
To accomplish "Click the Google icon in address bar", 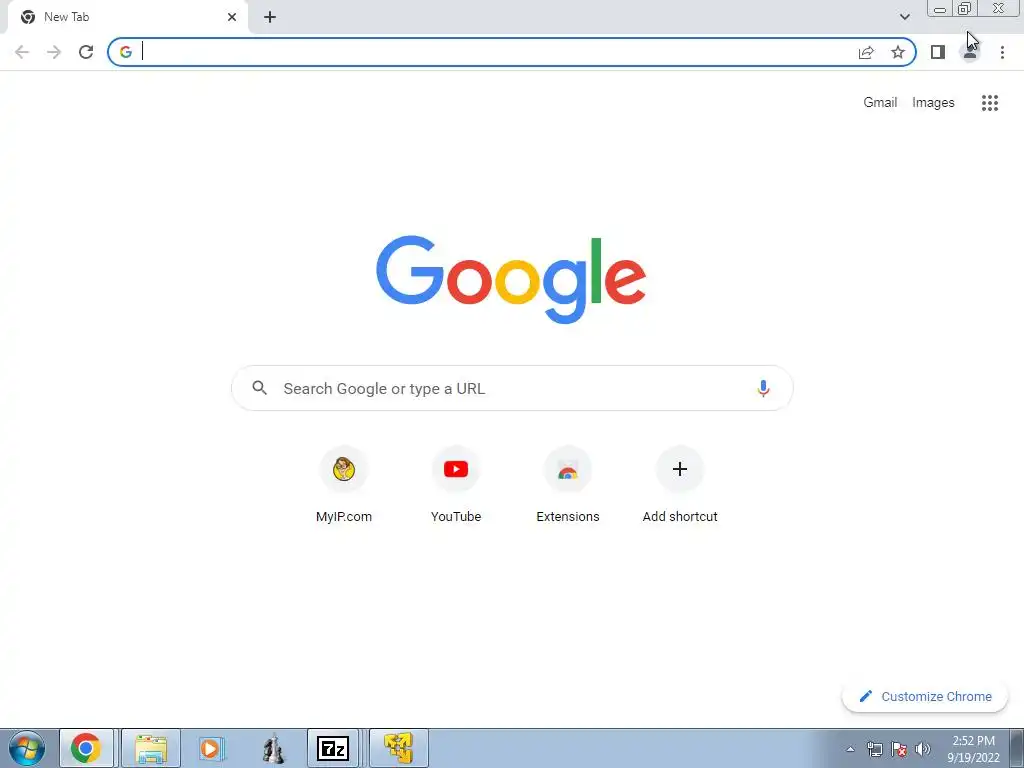I will coord(125,52).
